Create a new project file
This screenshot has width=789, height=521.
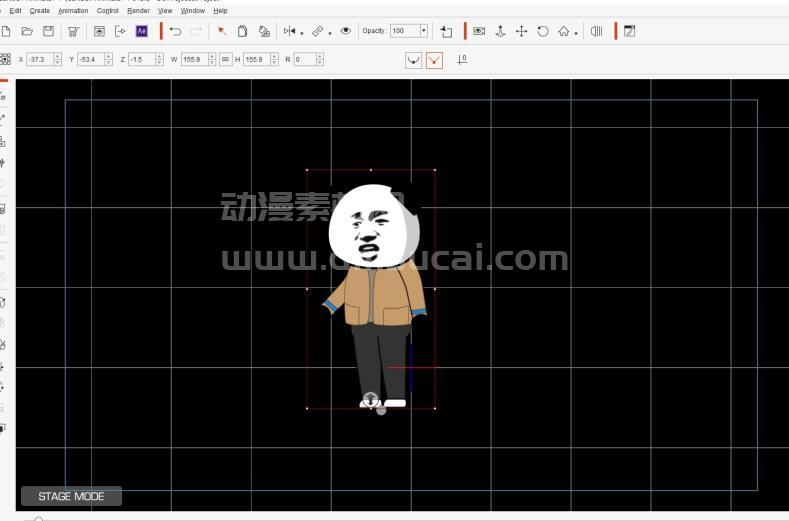click(x=6, y=31)
